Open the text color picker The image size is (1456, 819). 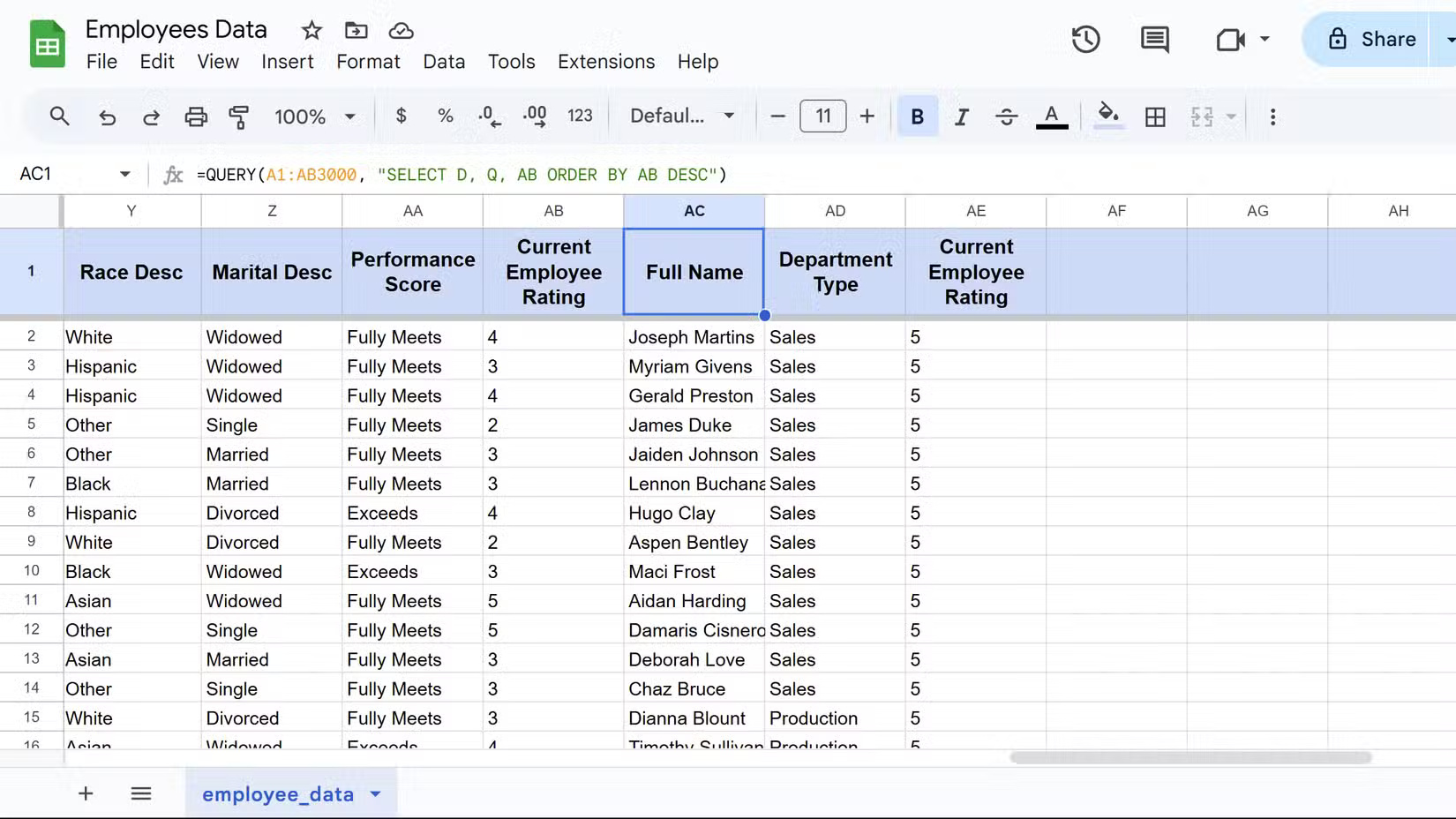tap(1051, 116)
